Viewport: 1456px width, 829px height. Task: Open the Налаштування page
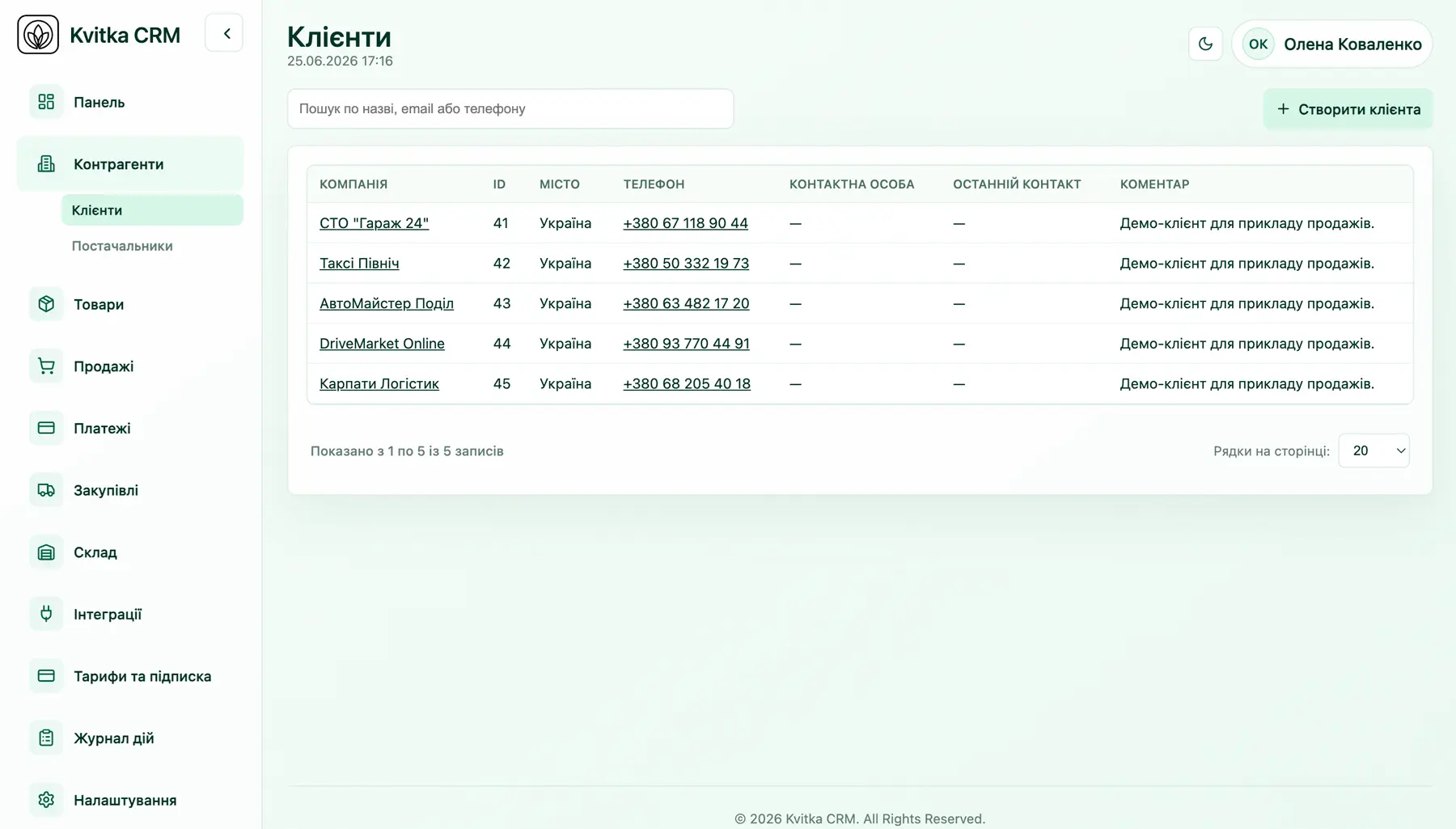pos(129,800)
